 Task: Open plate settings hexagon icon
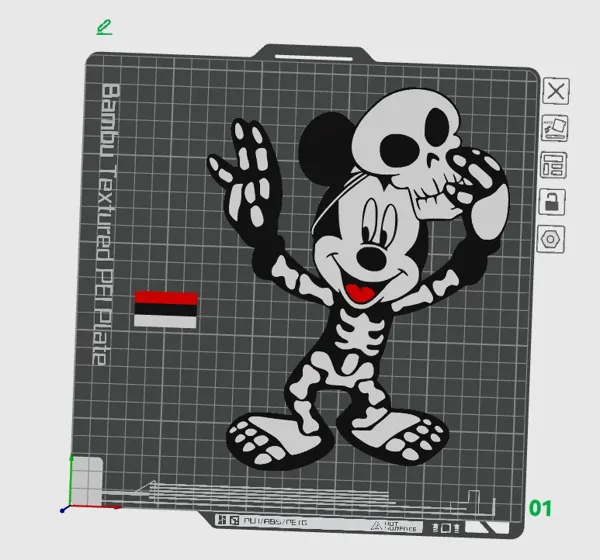[551, 239]
